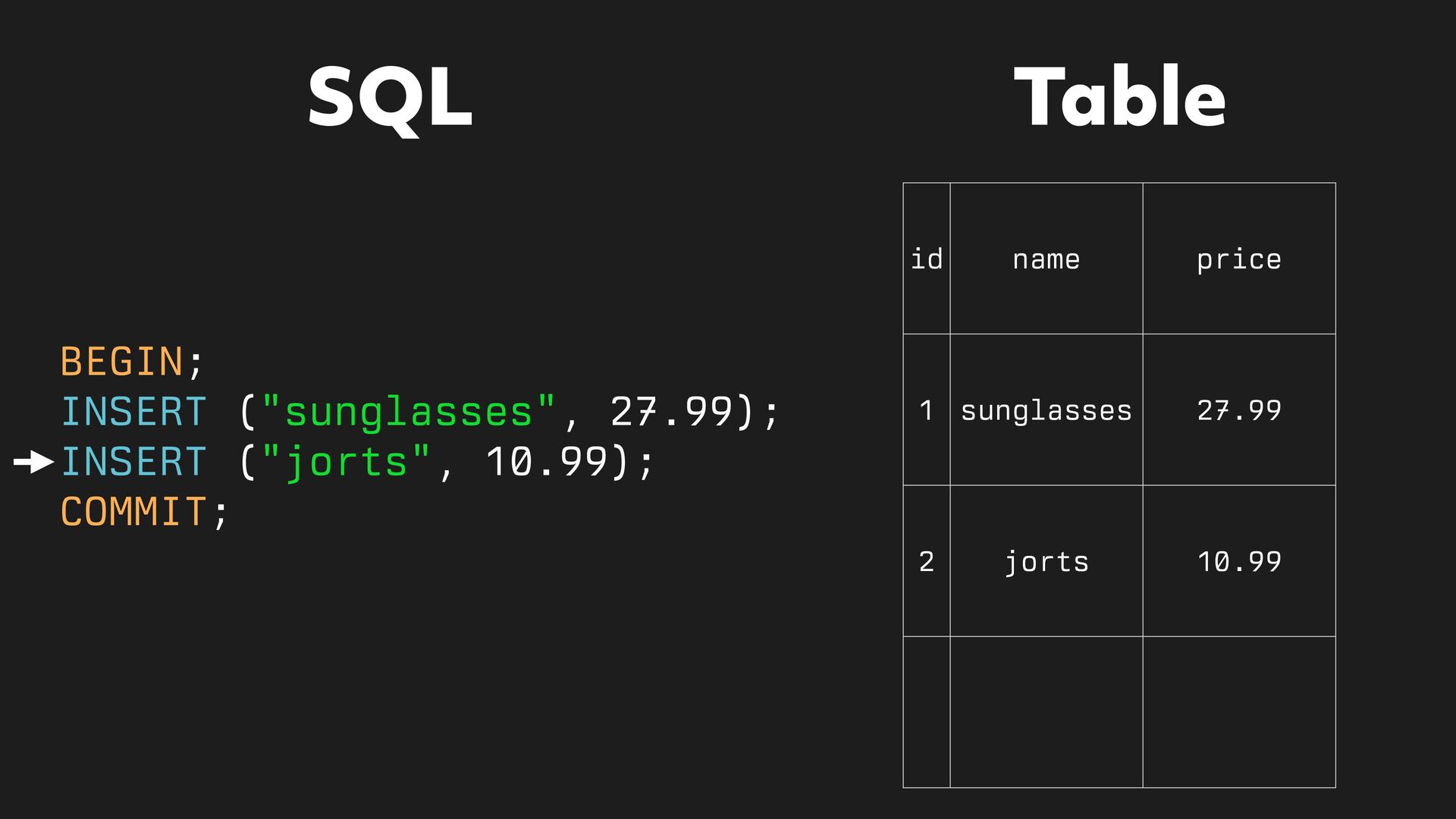Screen dimensions: 1456x819
Task: Click the name column header
Action: click(1046, 259)
